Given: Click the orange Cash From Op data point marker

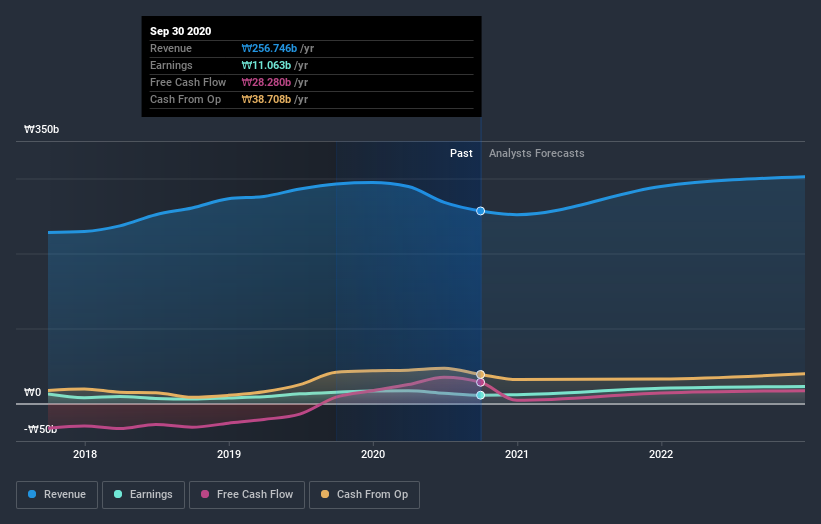Looking at the screenshot, I should (480, 374).
